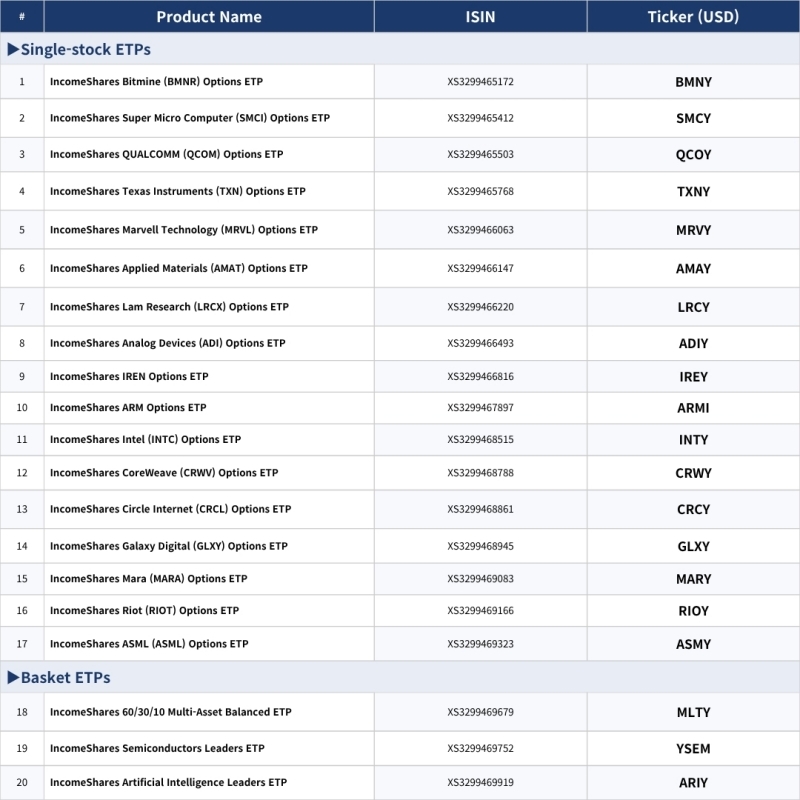The width and height of the screenshot is (800, 800).
Task: Click the # column header
Action: (x=22, y=17)
